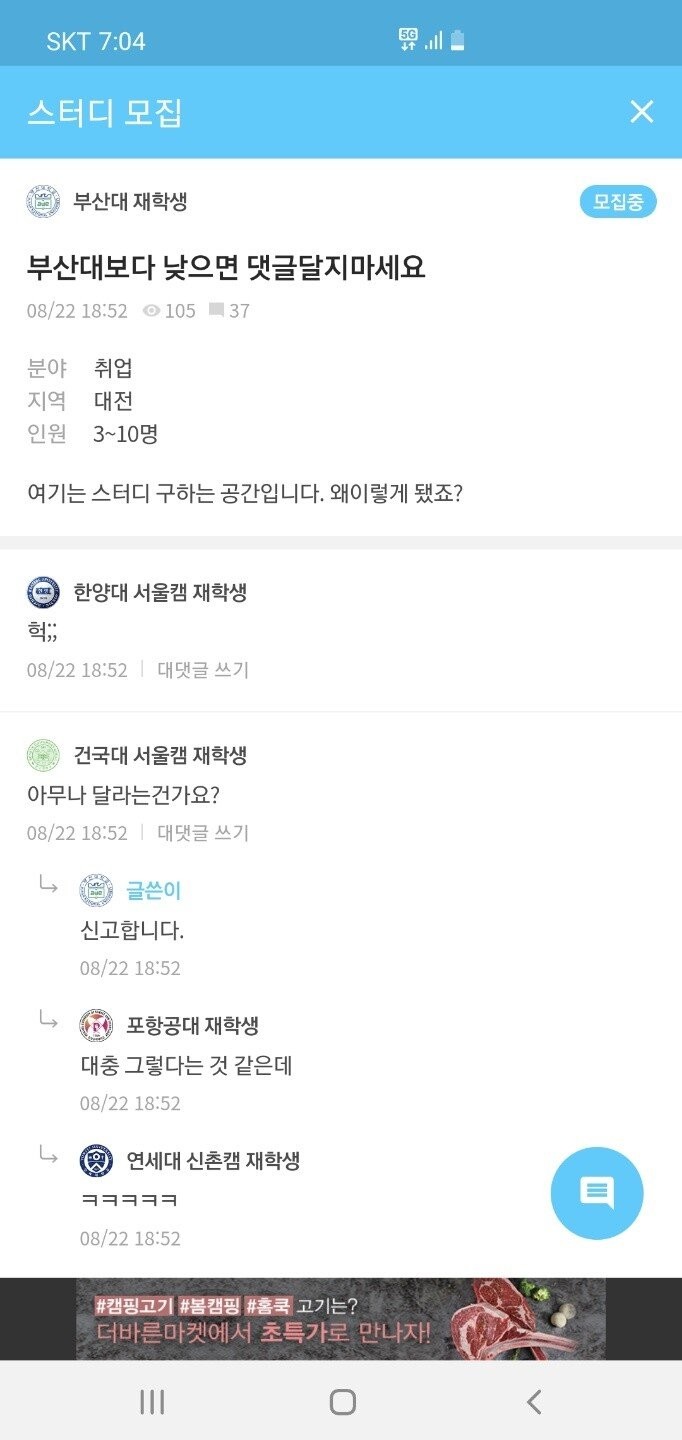This screenshot has height=1440, width=682.
Task: Tap the 모집중 status badge
Action: click(618, 202)
